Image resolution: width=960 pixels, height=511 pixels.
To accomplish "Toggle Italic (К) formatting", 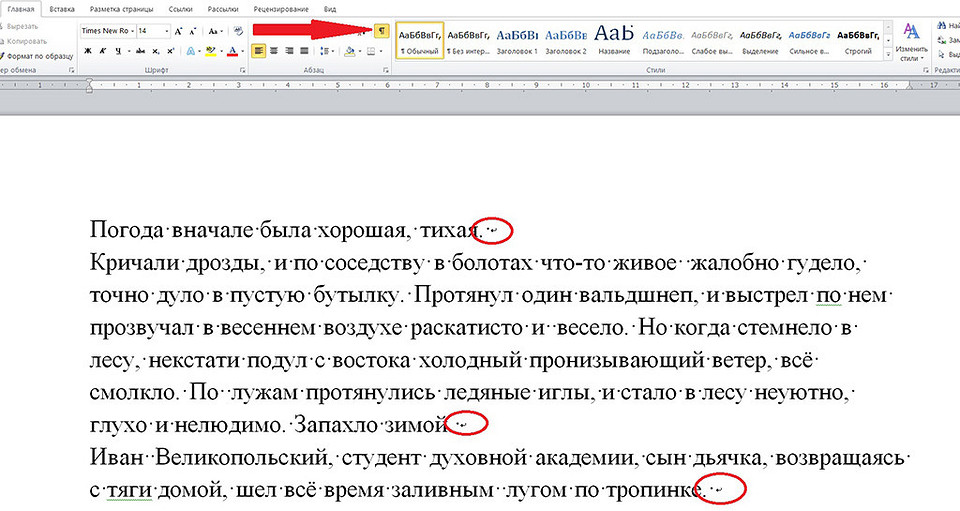I will tap(102, 51).
